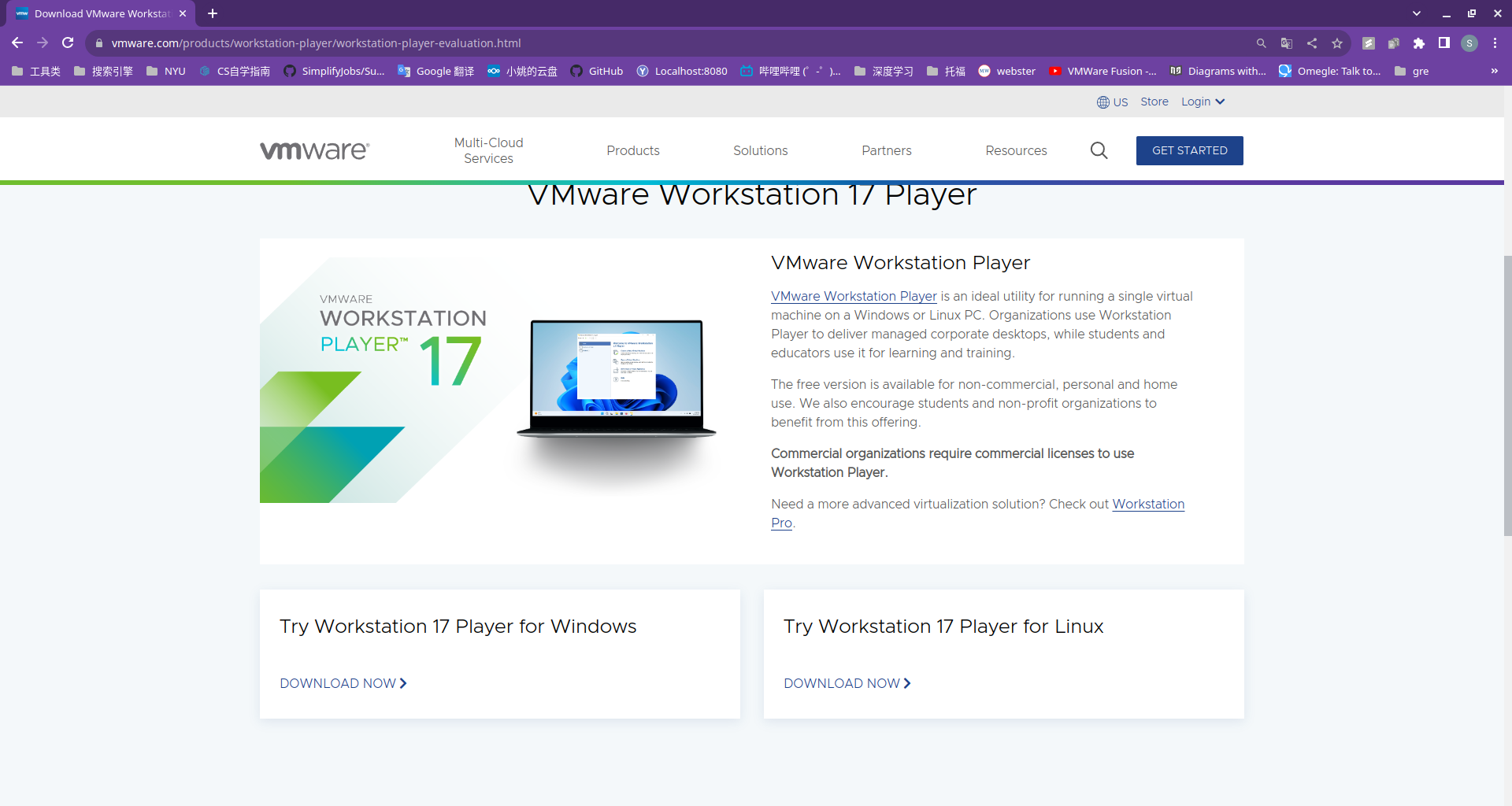Close the Download VMware Workstation tab
The width and height of the screenshot is (1512, 806).
coord(183,13)
